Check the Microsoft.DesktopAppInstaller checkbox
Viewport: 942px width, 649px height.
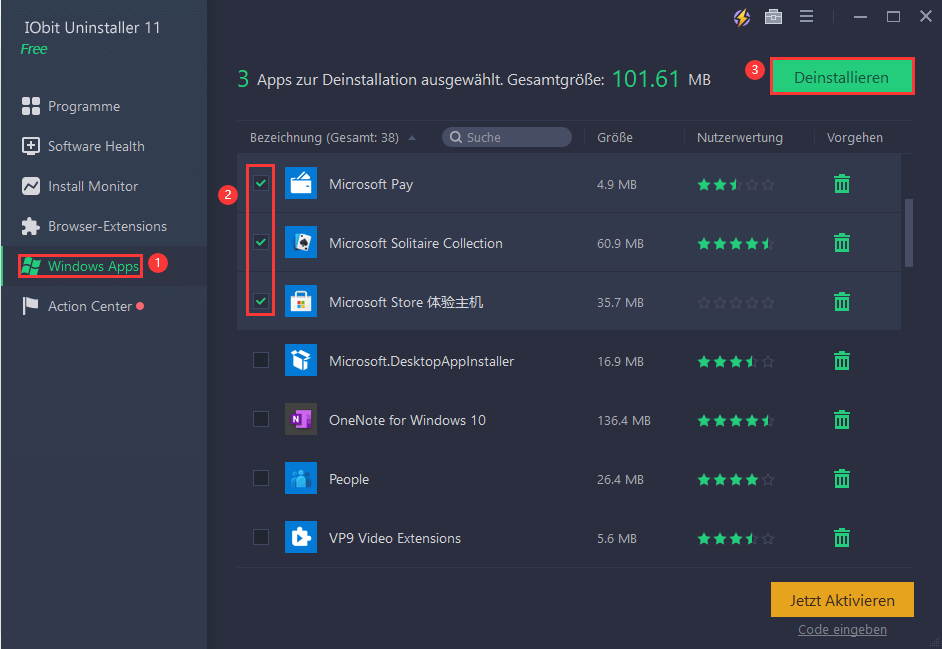click(x=261, y=360)
